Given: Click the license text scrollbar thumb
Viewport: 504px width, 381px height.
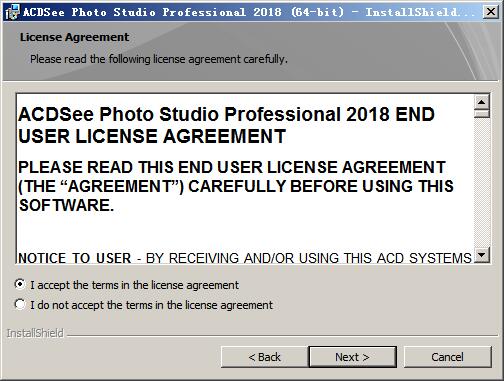Looking at the screenshot, I should point(482,114).
